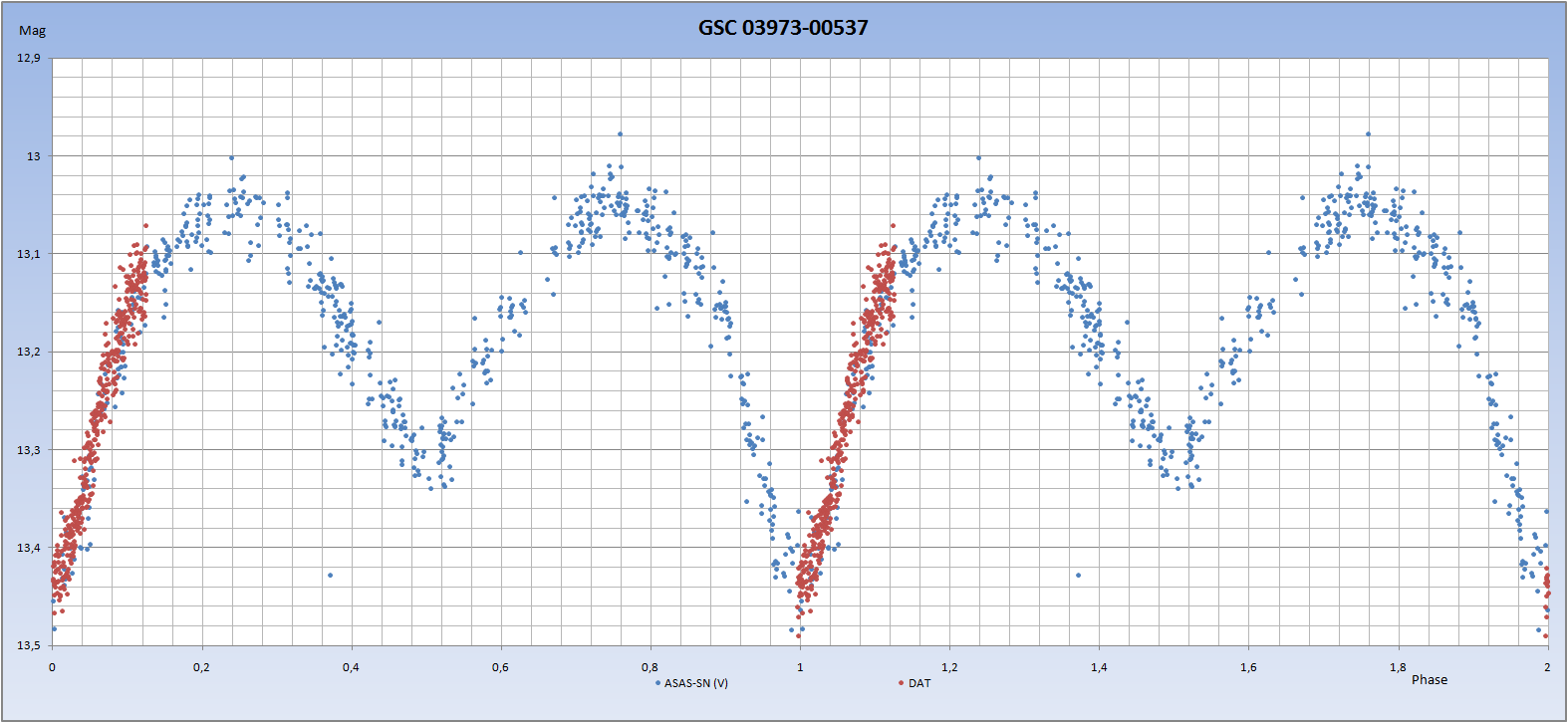Click the DAT legend entry text

[x=918, y=683]
